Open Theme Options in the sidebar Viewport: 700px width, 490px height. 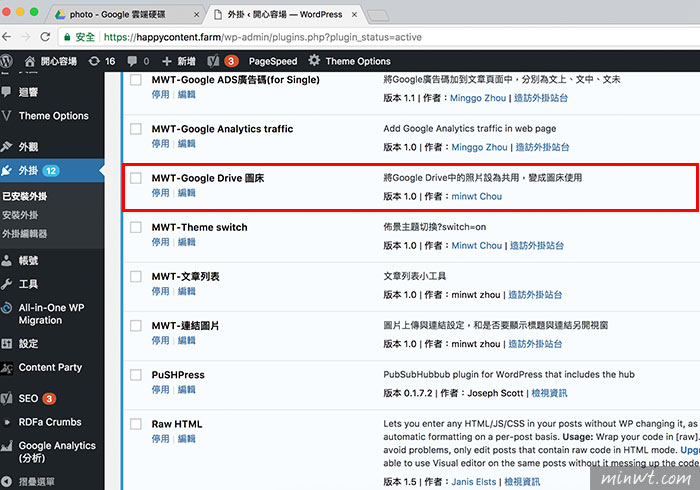(54, 116)
